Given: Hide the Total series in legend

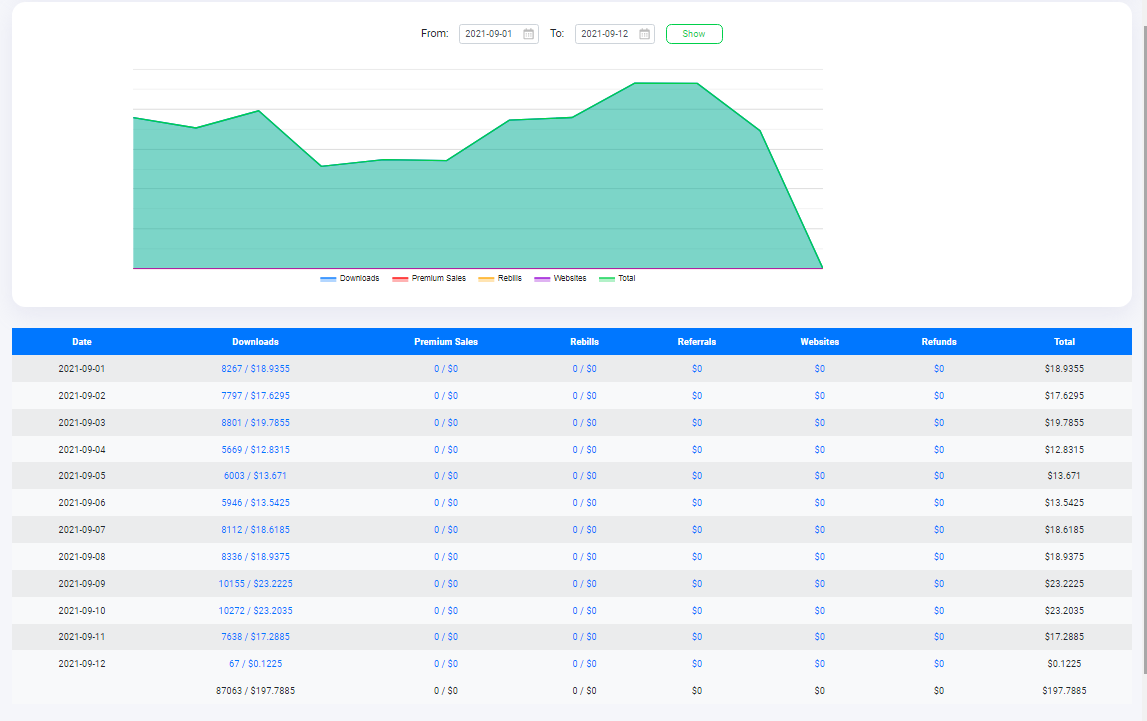Looking at the screenshot, I should coord(617,278).
